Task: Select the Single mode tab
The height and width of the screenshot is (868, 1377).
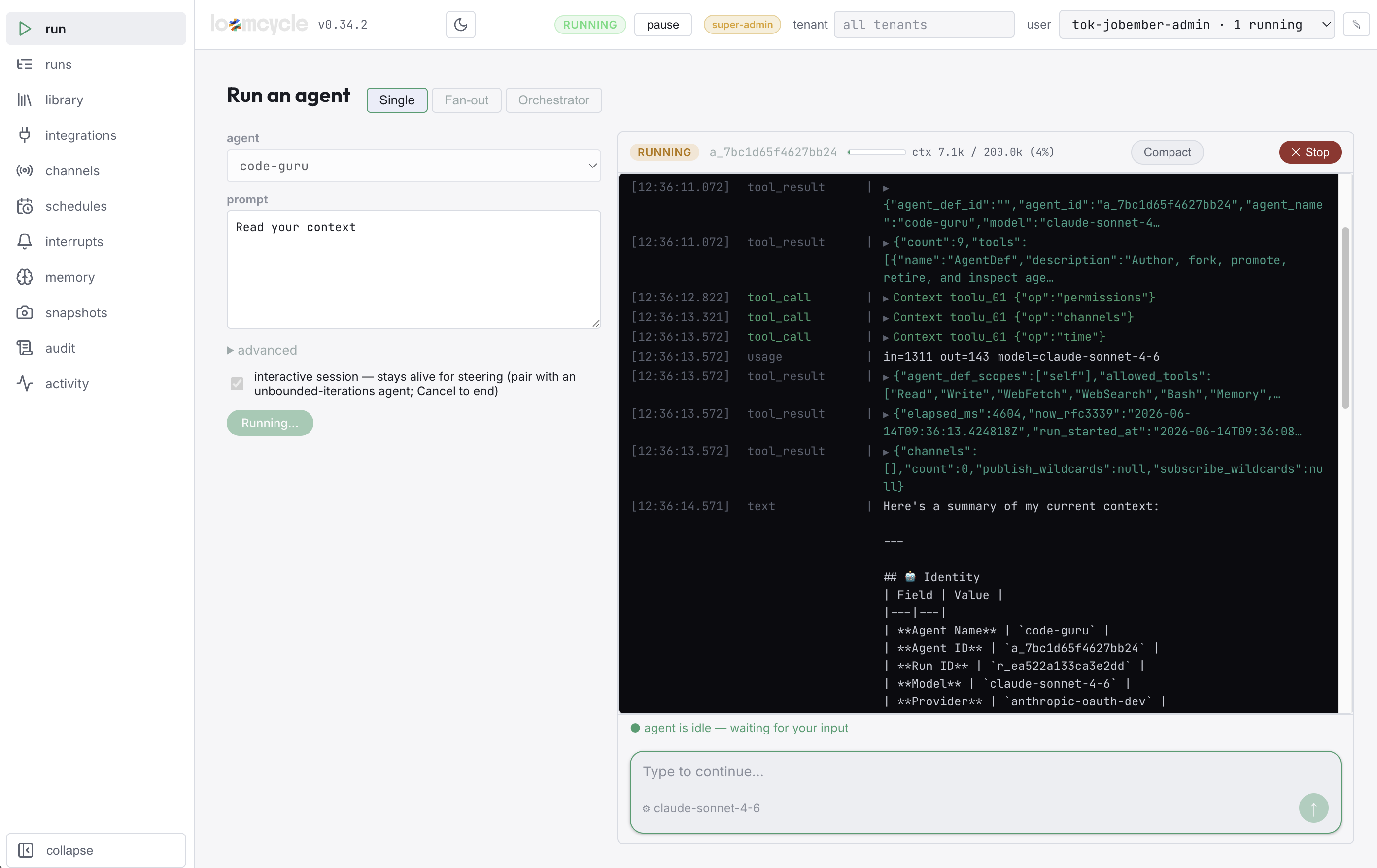Action: pyautogui.click(x=397, y=100)
